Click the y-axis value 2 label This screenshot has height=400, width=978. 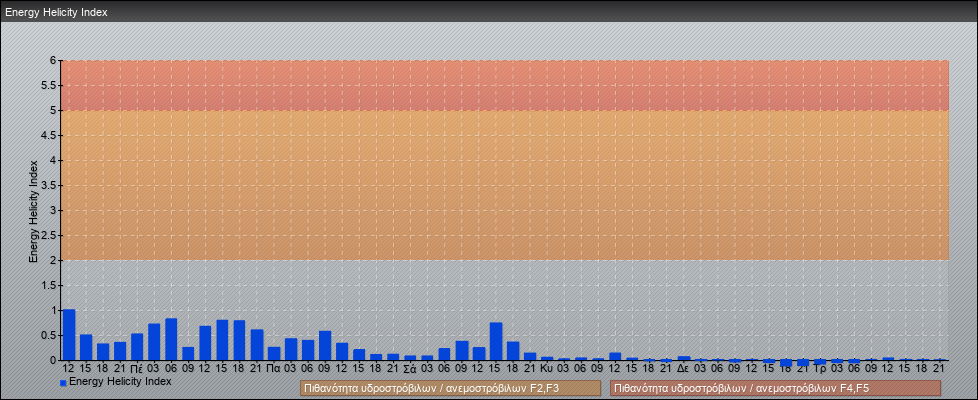tap(54, 260)
